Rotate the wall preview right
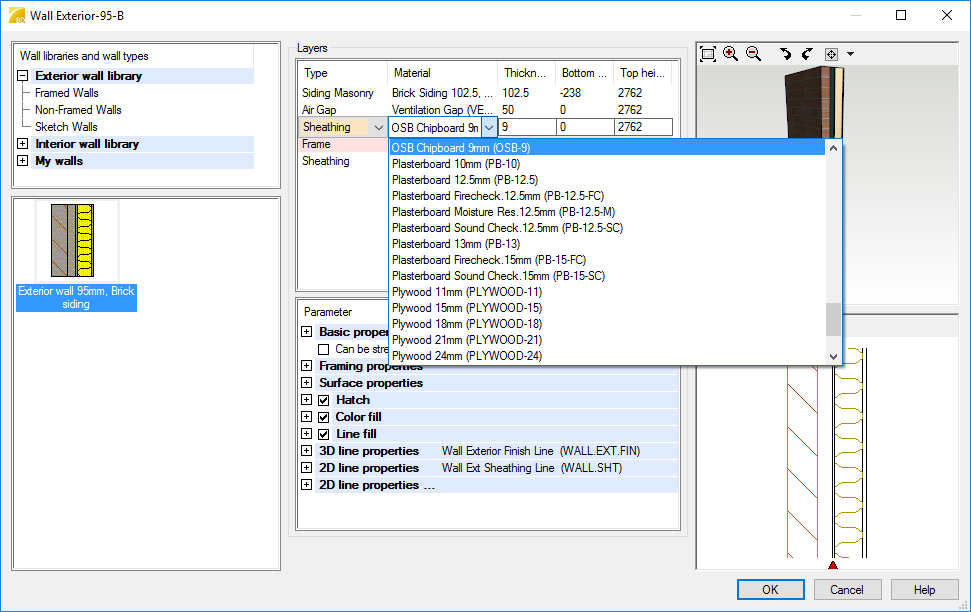This screenshot has width=971, height=612. tap(806, 54)
